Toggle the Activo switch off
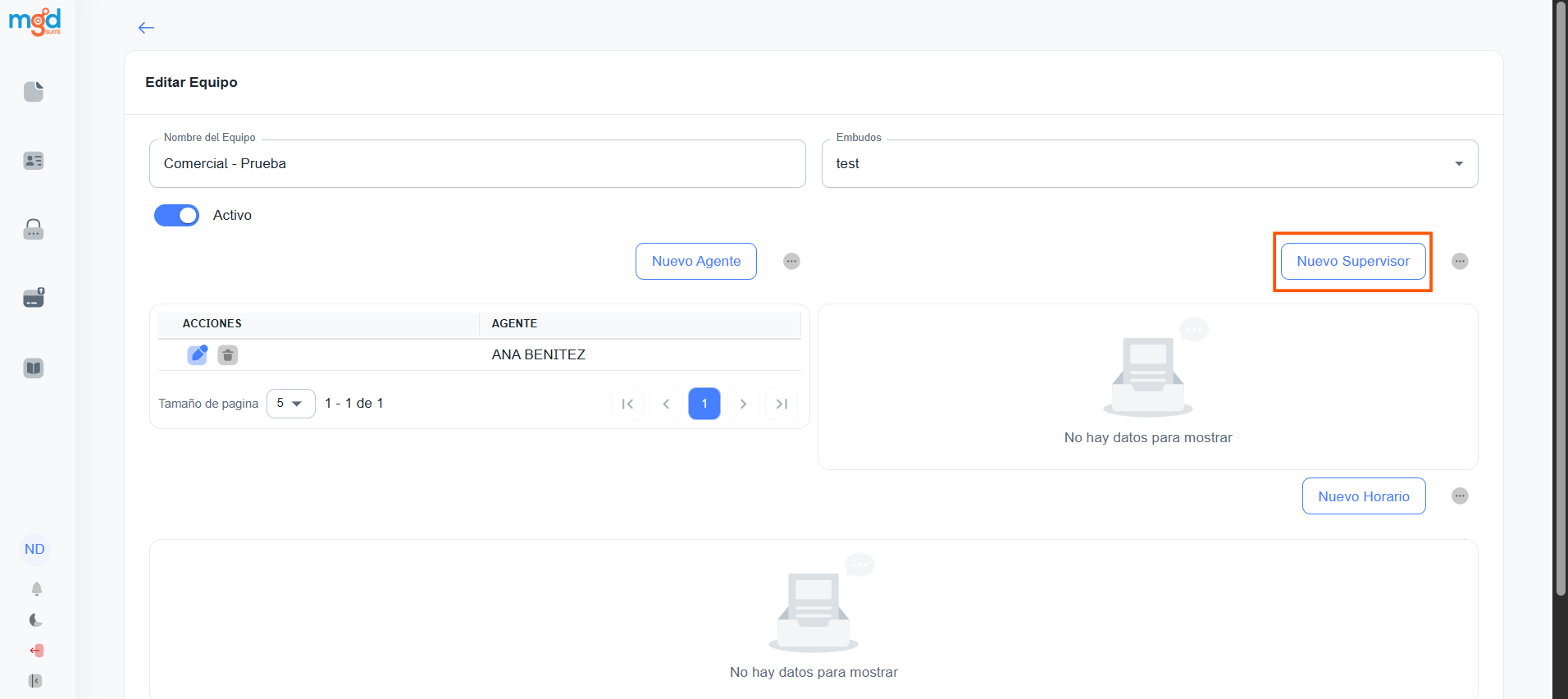The image size is (1568, 699). [176, 215]
